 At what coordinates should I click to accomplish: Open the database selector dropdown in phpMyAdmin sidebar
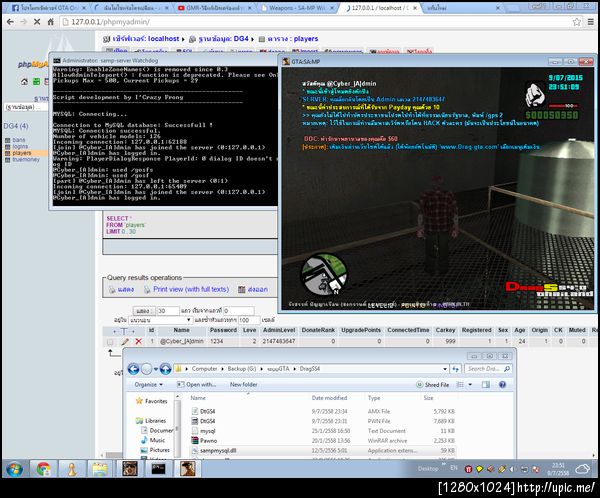point(24,107)
